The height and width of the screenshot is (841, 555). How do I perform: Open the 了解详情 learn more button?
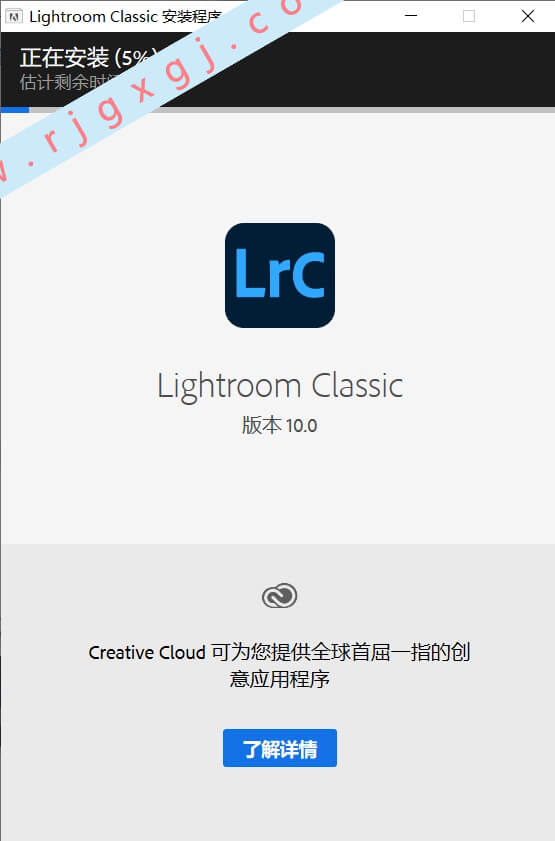(x=280, y=748)
